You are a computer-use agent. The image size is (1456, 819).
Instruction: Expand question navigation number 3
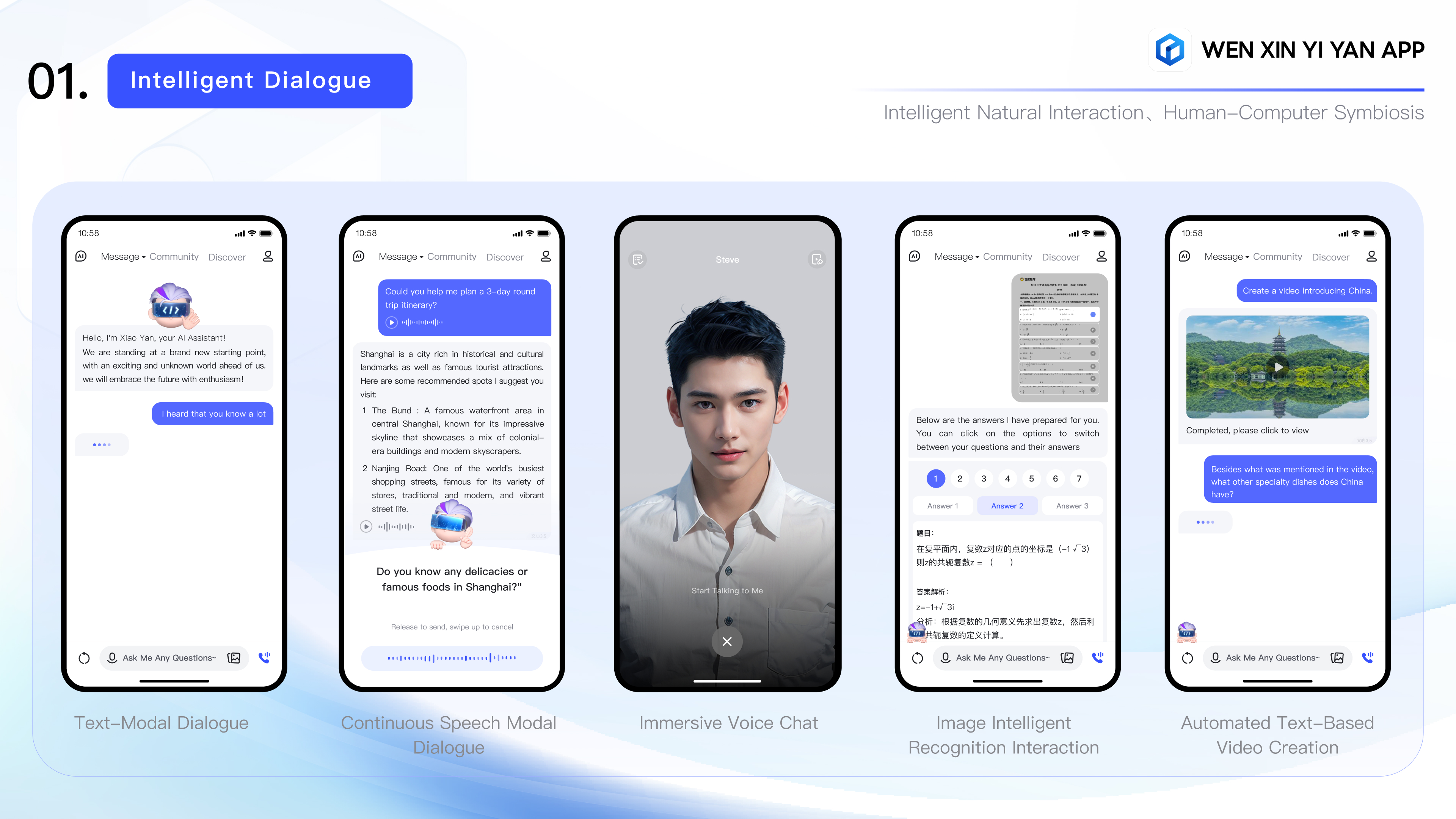(x=983, y=478)
